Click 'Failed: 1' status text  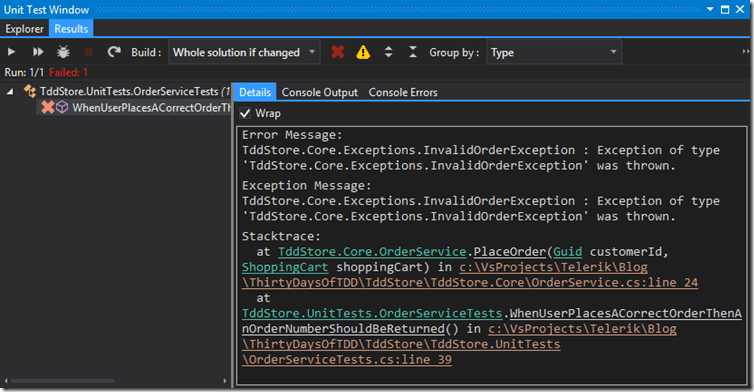click(x=68, y=73)
